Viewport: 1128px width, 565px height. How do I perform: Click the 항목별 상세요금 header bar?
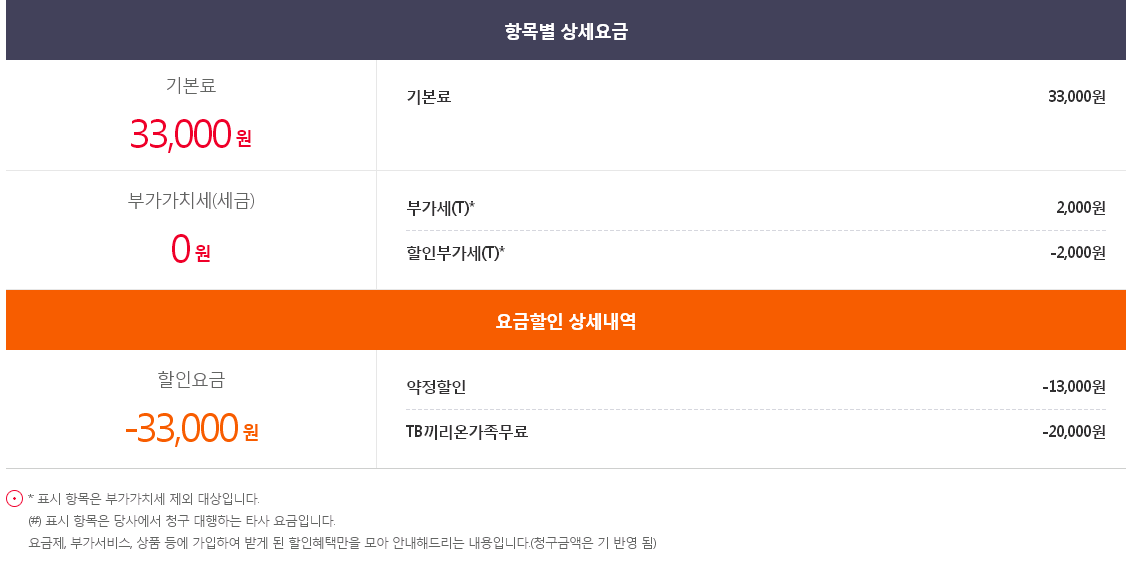[566, 31]
